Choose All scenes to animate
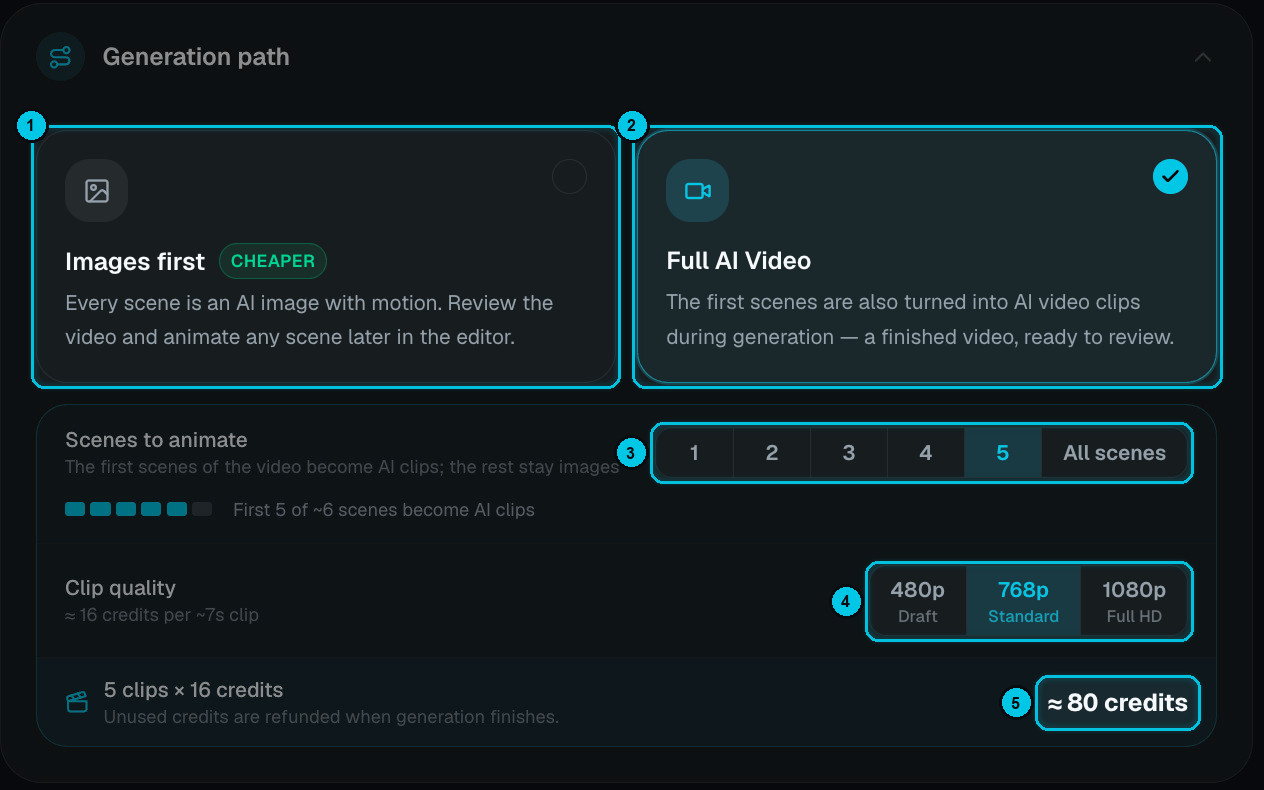Viewport: 1264px width, 790px height. (x=1114, y=453)
